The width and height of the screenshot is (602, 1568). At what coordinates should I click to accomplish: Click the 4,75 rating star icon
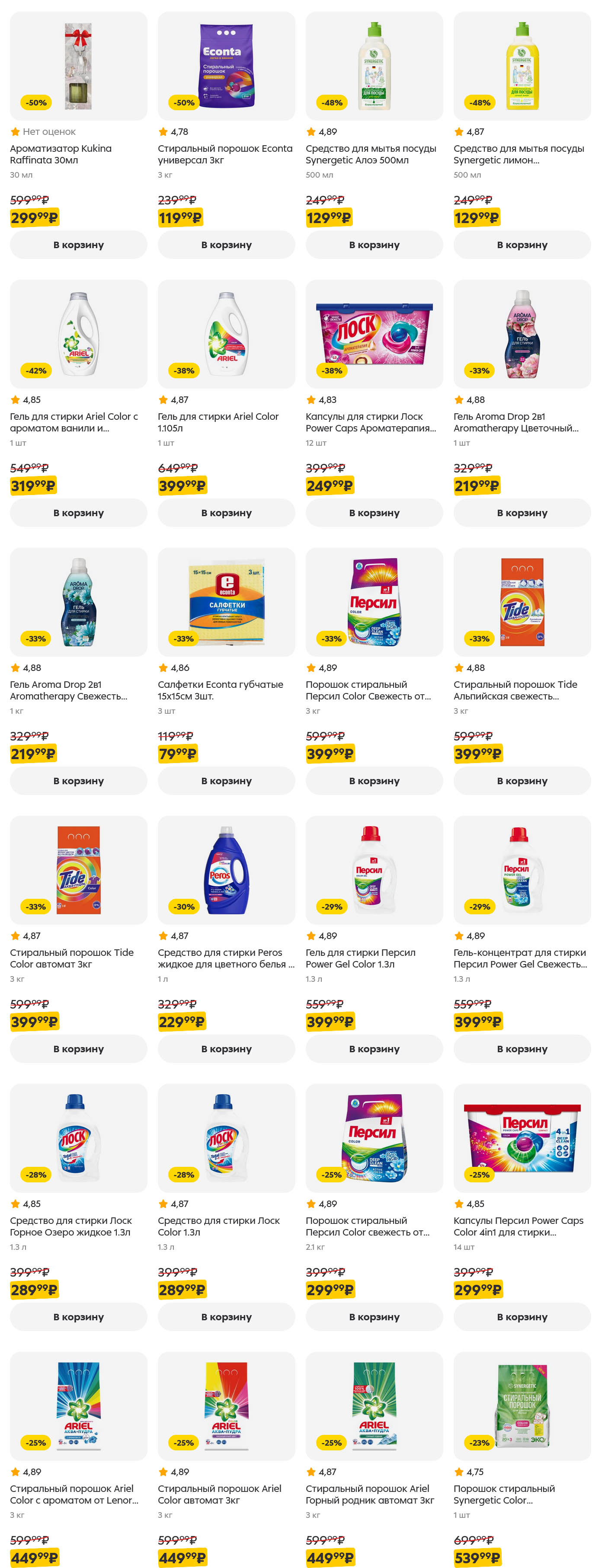click(x=459, y=1471)
